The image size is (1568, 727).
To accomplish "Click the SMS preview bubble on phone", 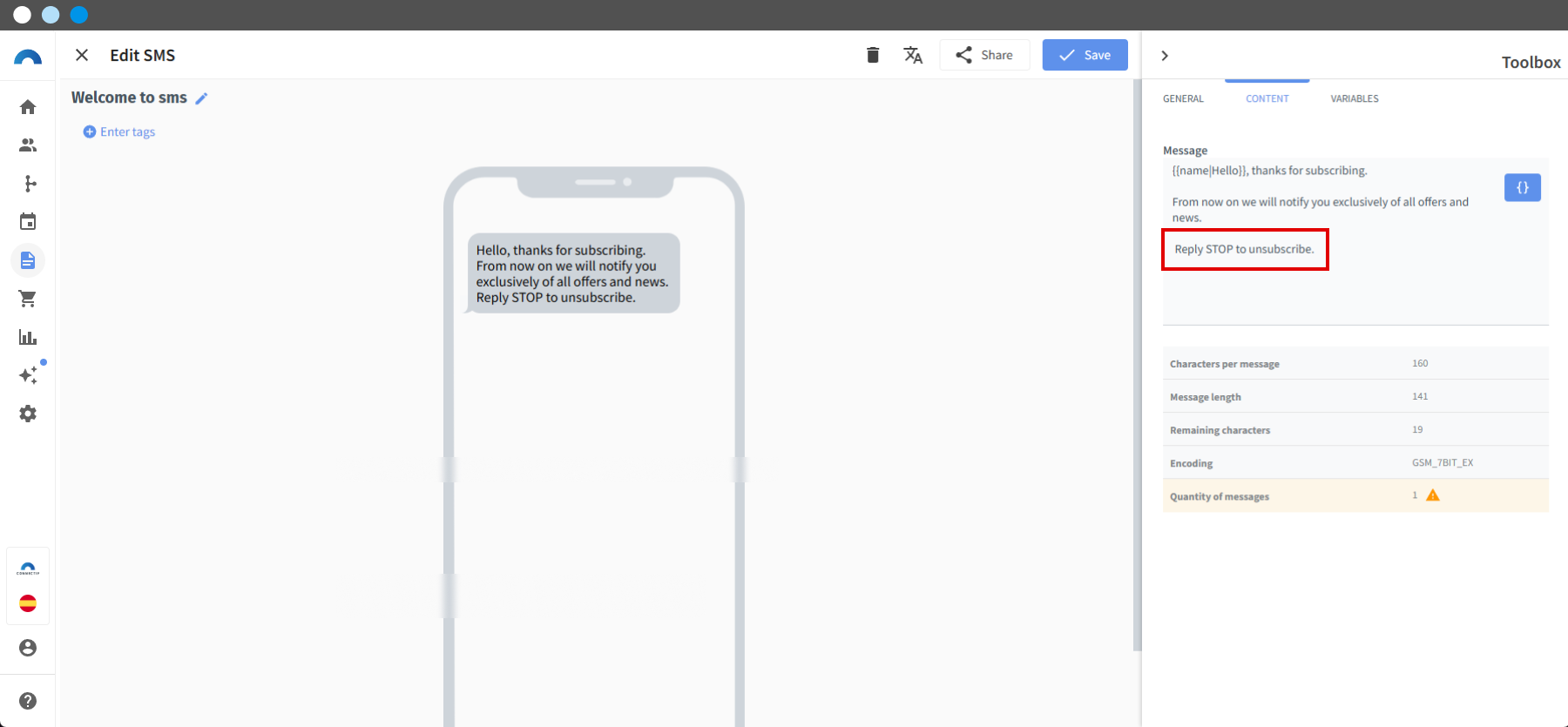I will pos(573,273).
